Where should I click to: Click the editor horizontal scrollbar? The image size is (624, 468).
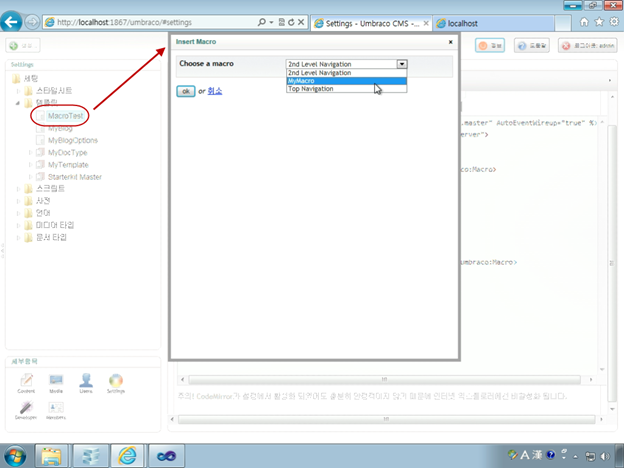click(384, 380)
